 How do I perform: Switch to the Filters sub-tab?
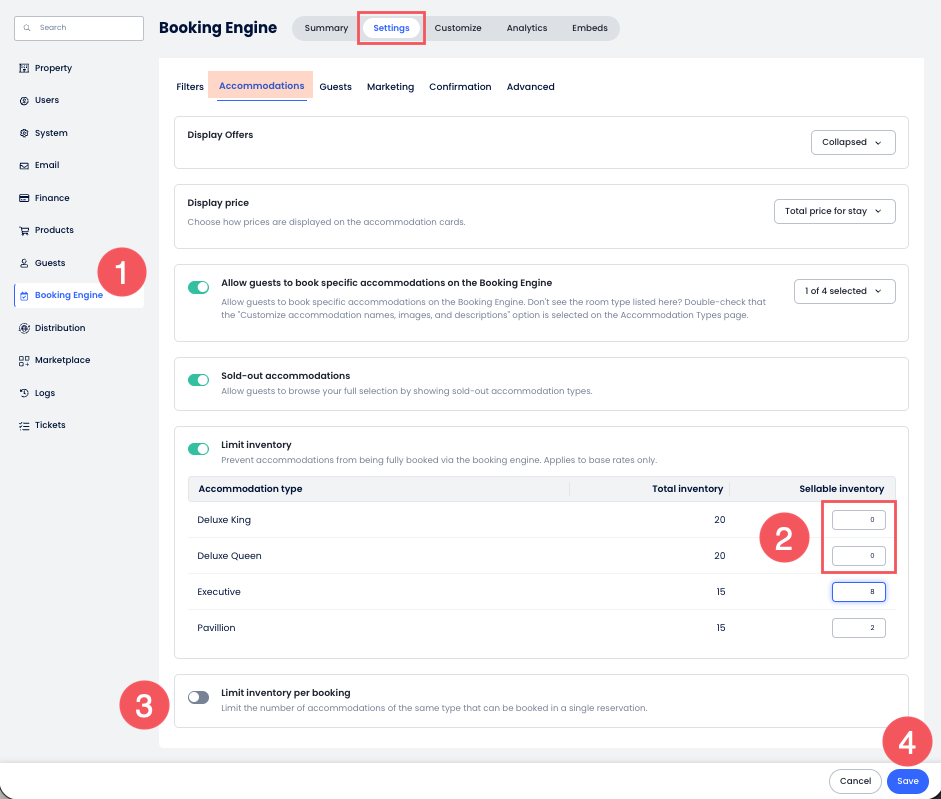coord(190,86)
